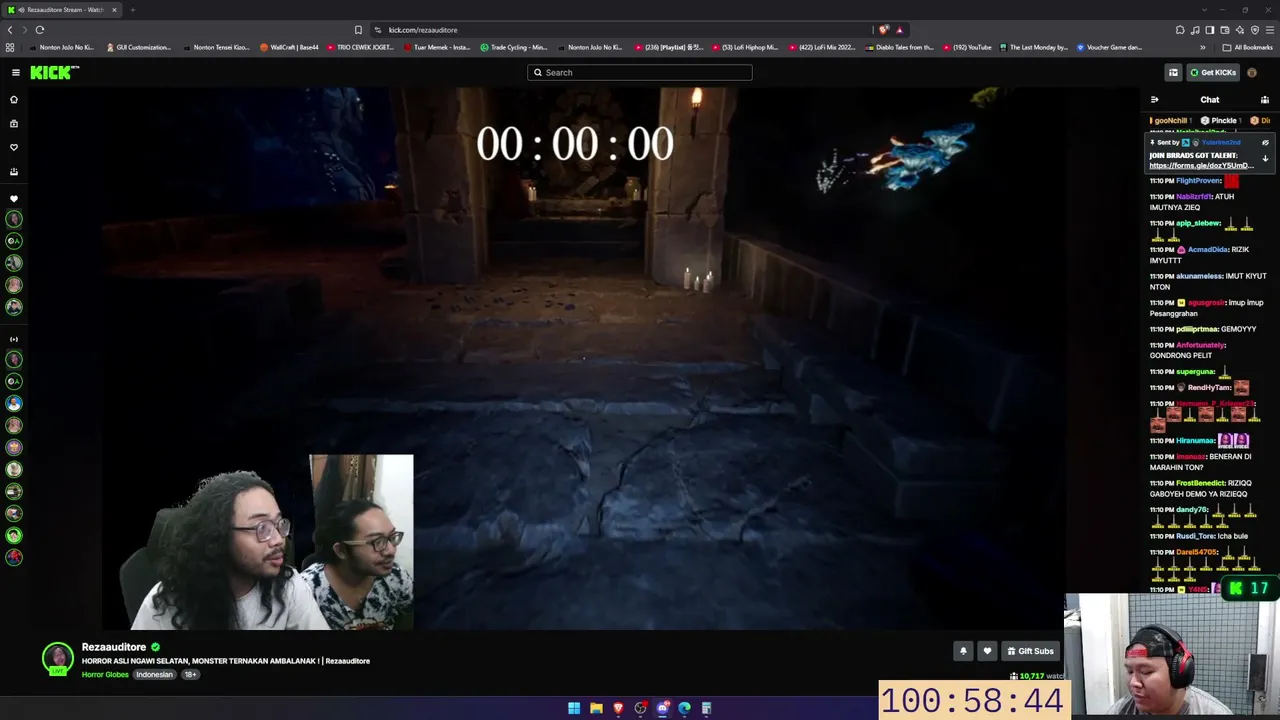This screenshot has height=720, width=1280.
Task: Expand the pinned chat message arrow
Action: click(x=1265, y=159)
